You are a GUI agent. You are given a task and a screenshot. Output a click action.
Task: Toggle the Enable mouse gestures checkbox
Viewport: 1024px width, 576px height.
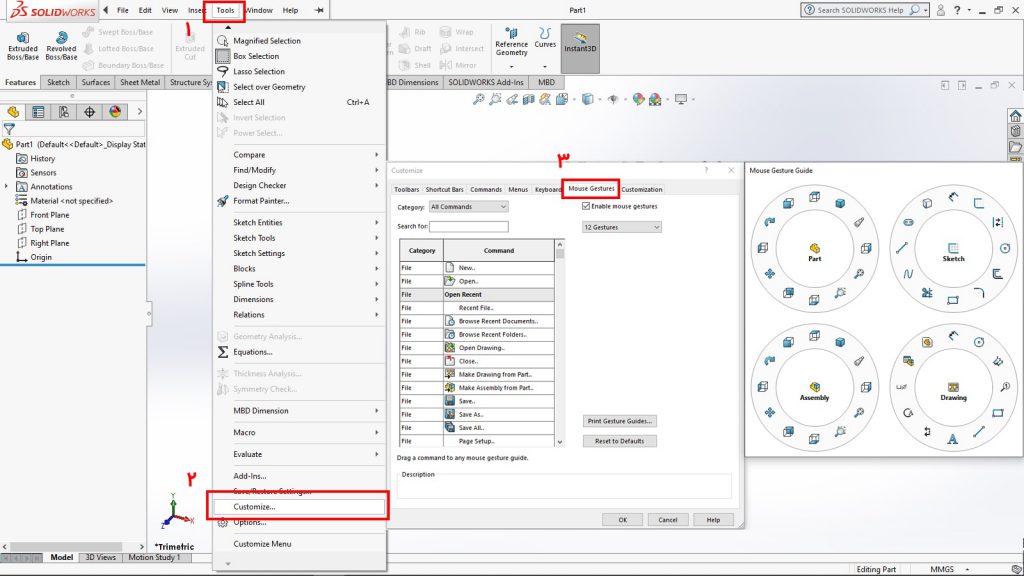586,206
